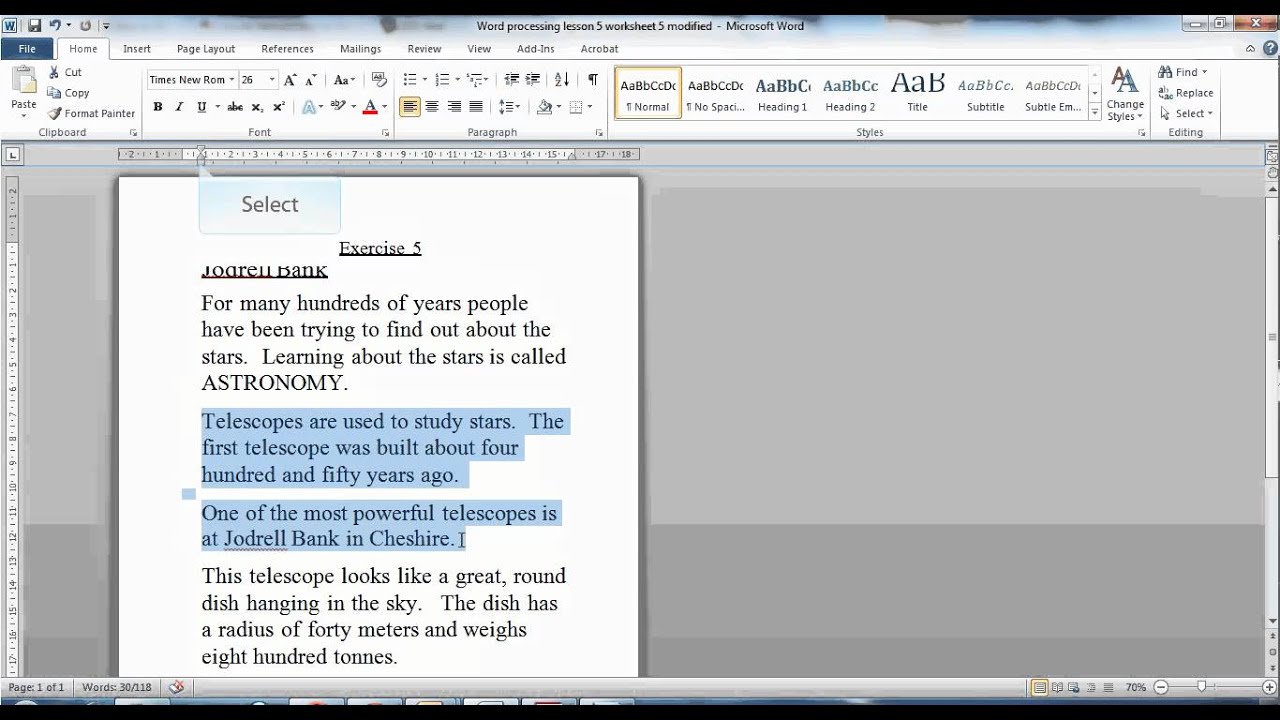Grow the font size
This screenshot has width=1280, height=720.
289,80
